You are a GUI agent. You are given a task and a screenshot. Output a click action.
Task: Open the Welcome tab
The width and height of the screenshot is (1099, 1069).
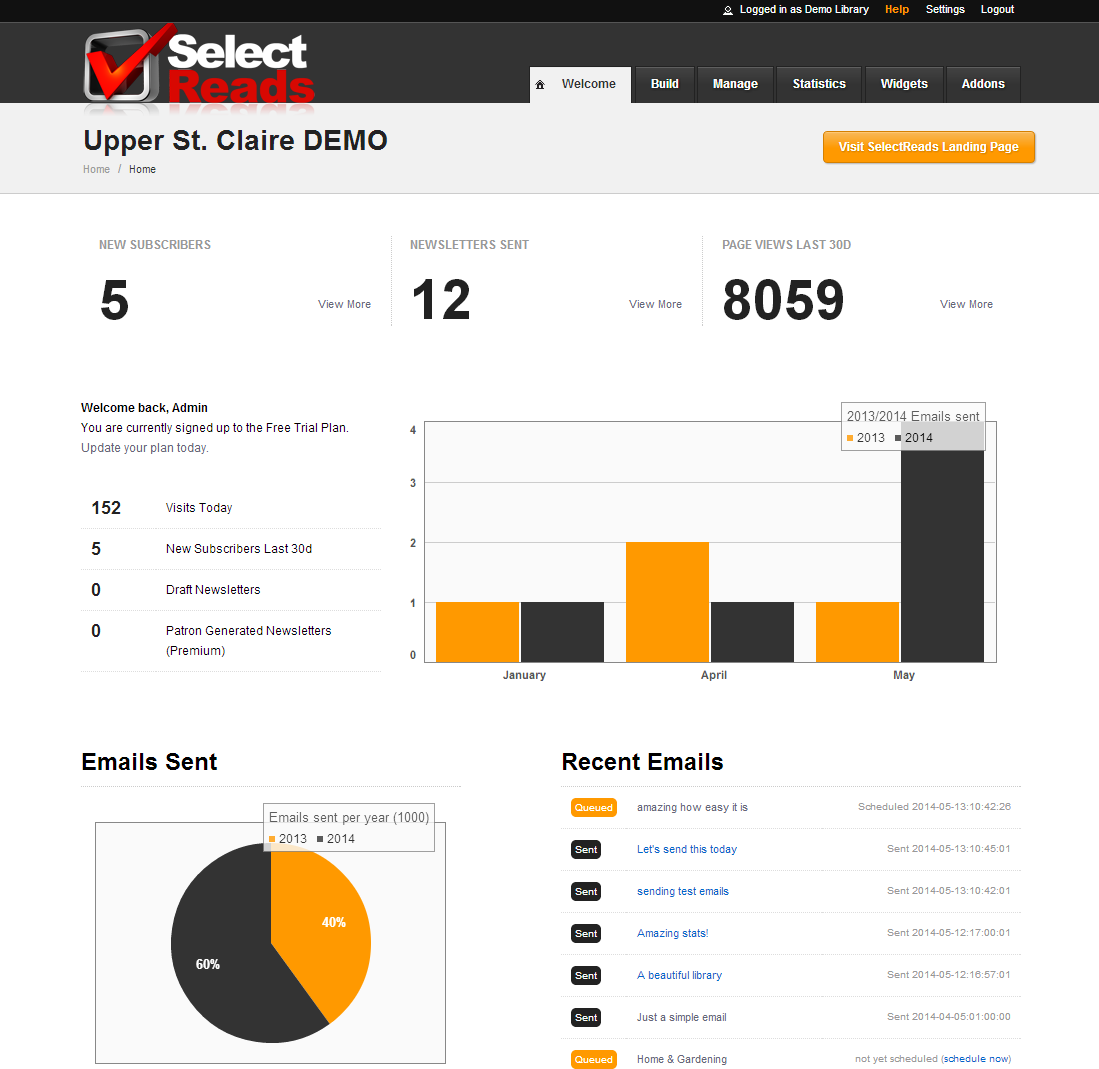coord(580,84)
